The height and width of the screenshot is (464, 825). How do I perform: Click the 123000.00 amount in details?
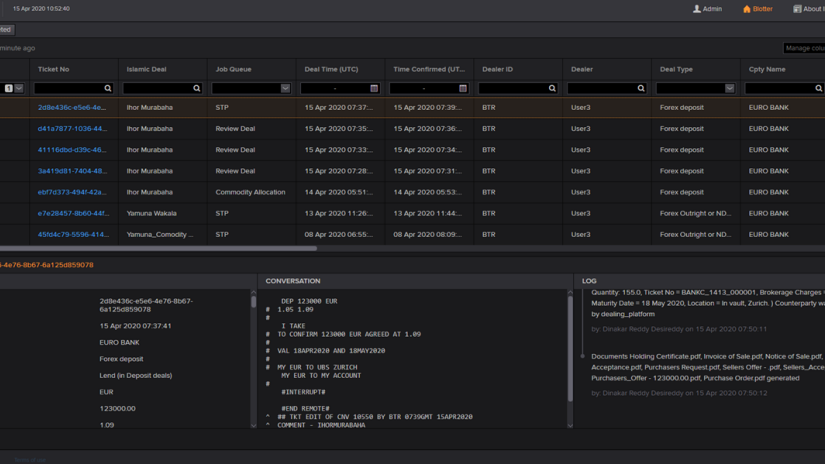pyautogui.click(x=117, y=408)
